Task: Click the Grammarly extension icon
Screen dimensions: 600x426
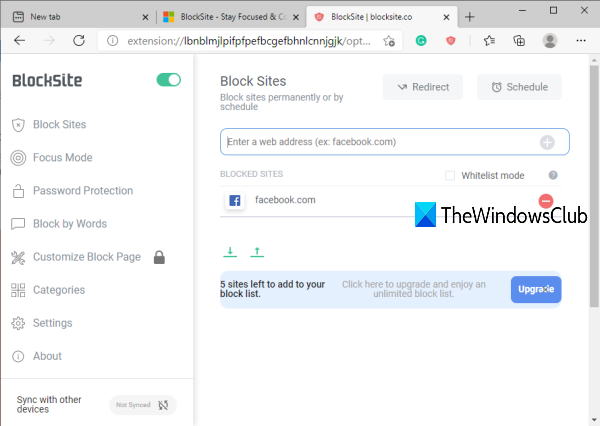Action: (423, 41)
